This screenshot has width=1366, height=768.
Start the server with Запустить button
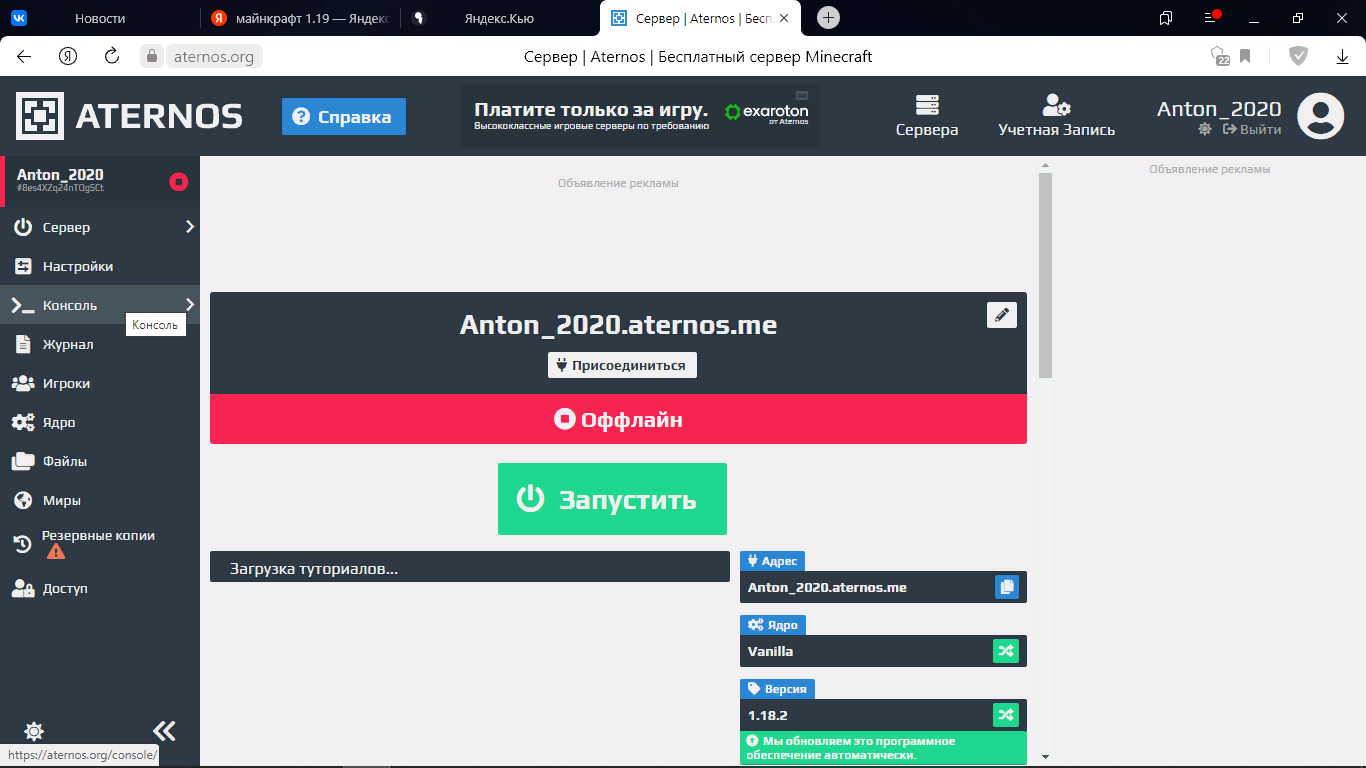612,499
